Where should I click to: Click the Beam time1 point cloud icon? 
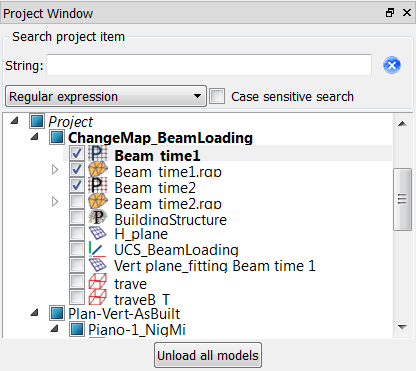point(98,154)
